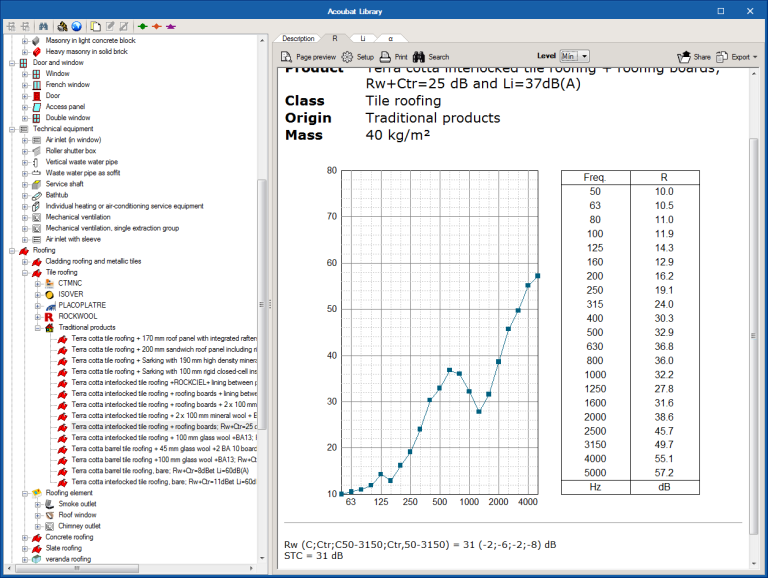This screenshot has width=768, height=578.
Task: Click the blue globe icon in toolbar
Action: tap(77, 26)
